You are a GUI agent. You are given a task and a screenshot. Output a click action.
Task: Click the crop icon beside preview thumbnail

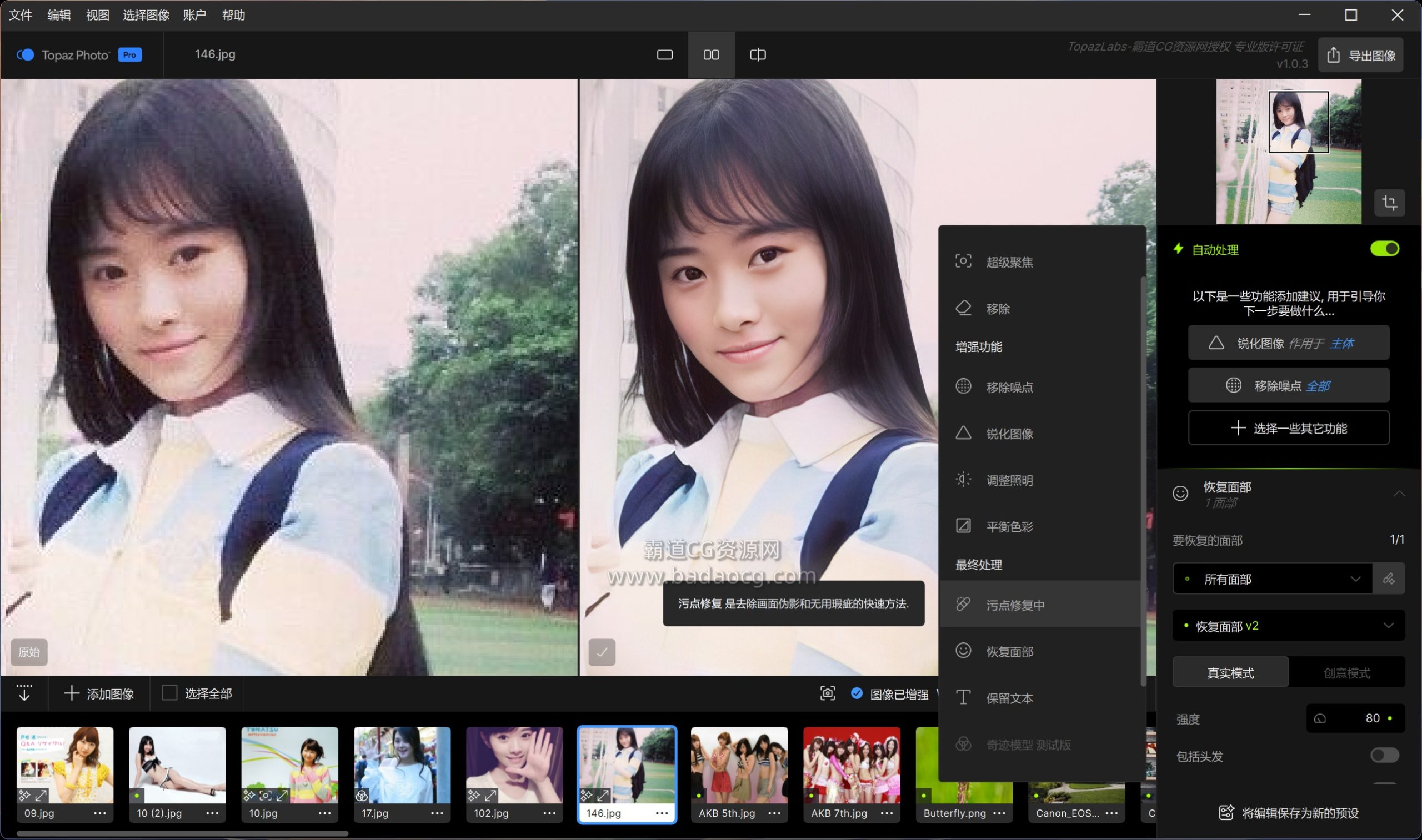tap(1389, 203)
